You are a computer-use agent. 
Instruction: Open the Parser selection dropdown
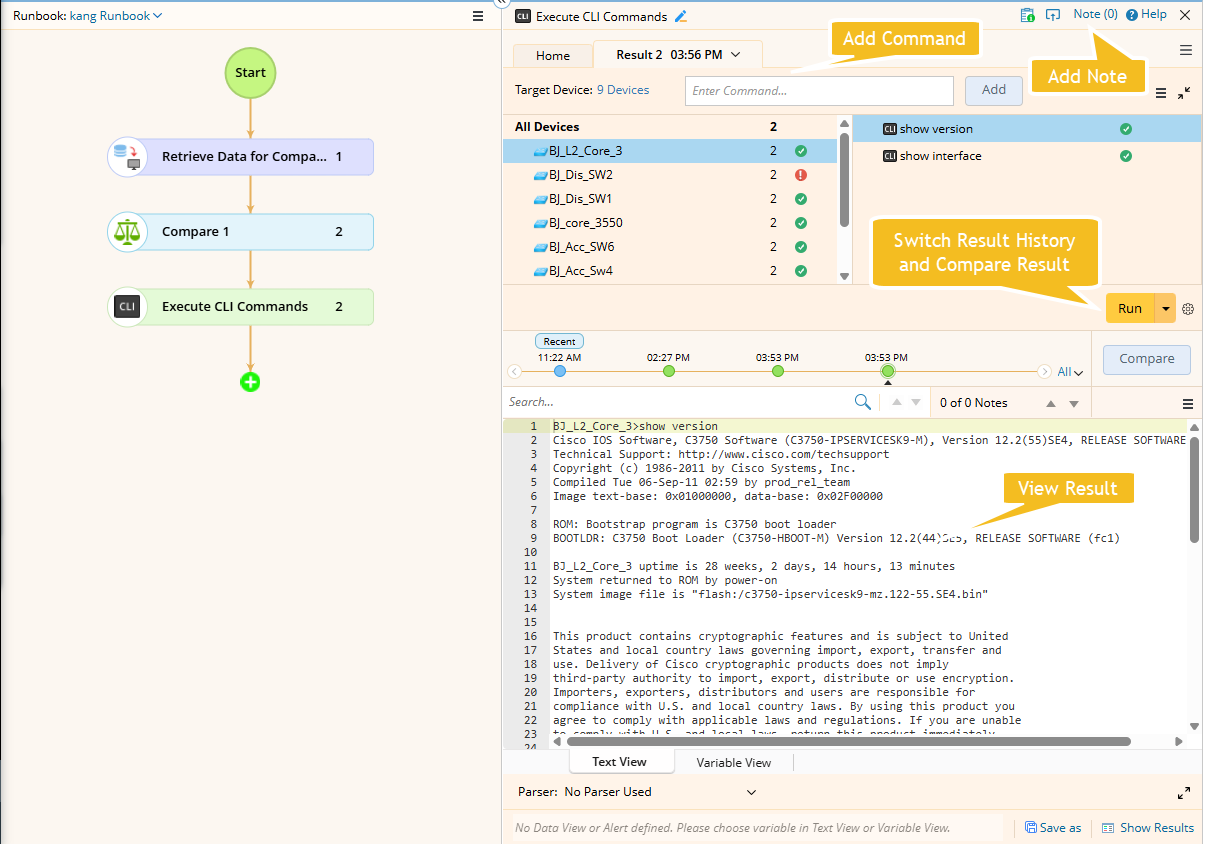click(752, 792)
